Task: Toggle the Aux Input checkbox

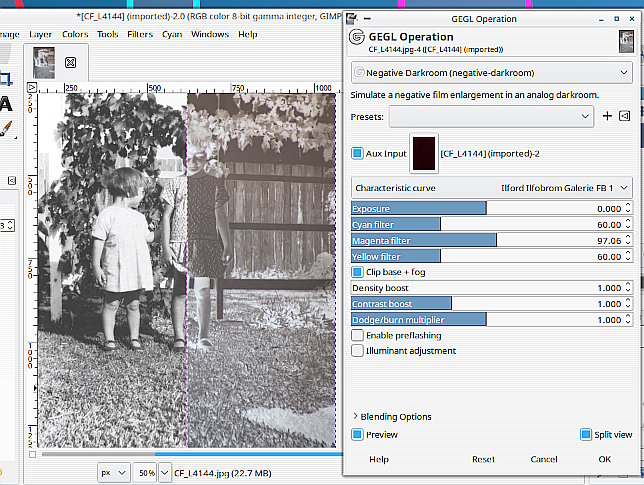Action: click(357, 153)
